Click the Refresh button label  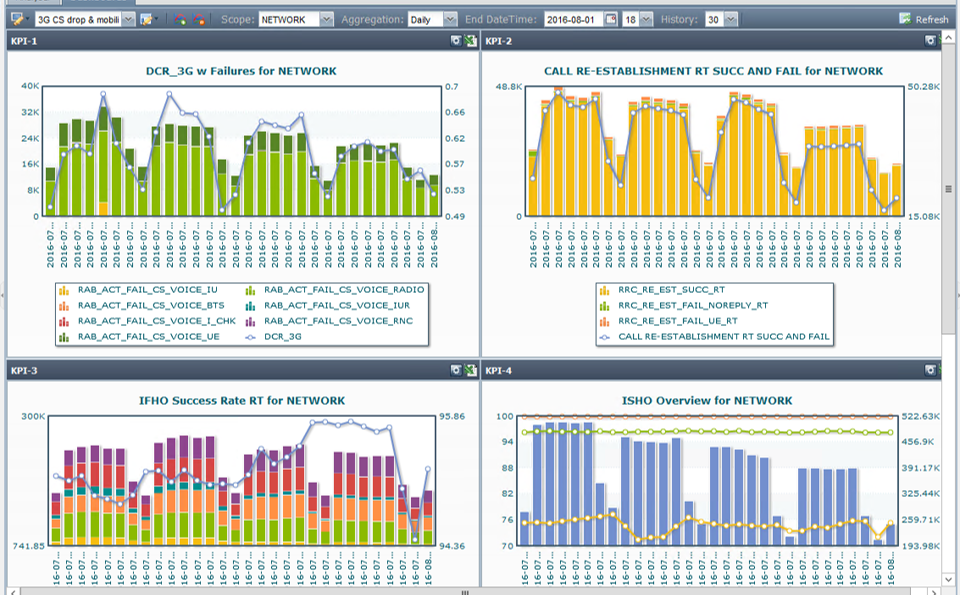point(932,19)
